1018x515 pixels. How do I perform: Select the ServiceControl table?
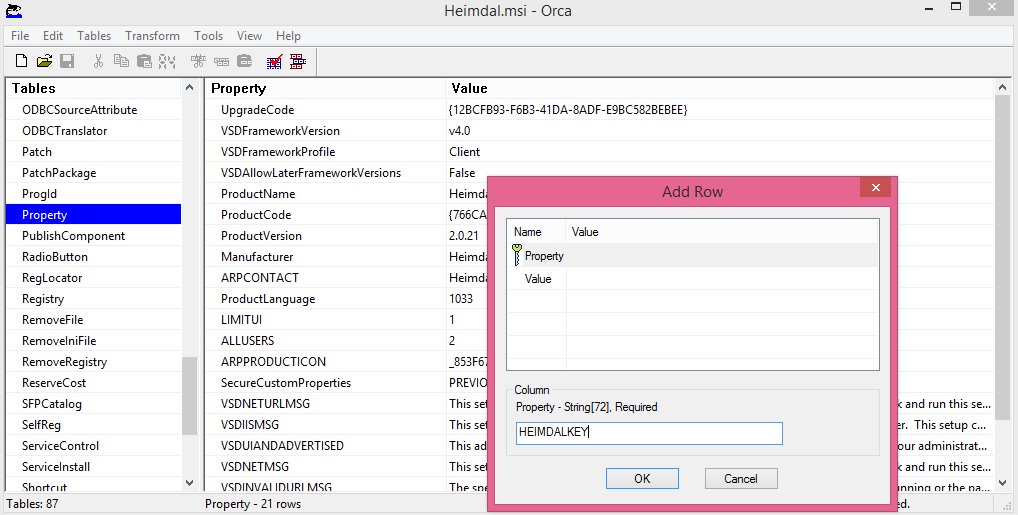[x=93, y=446]
